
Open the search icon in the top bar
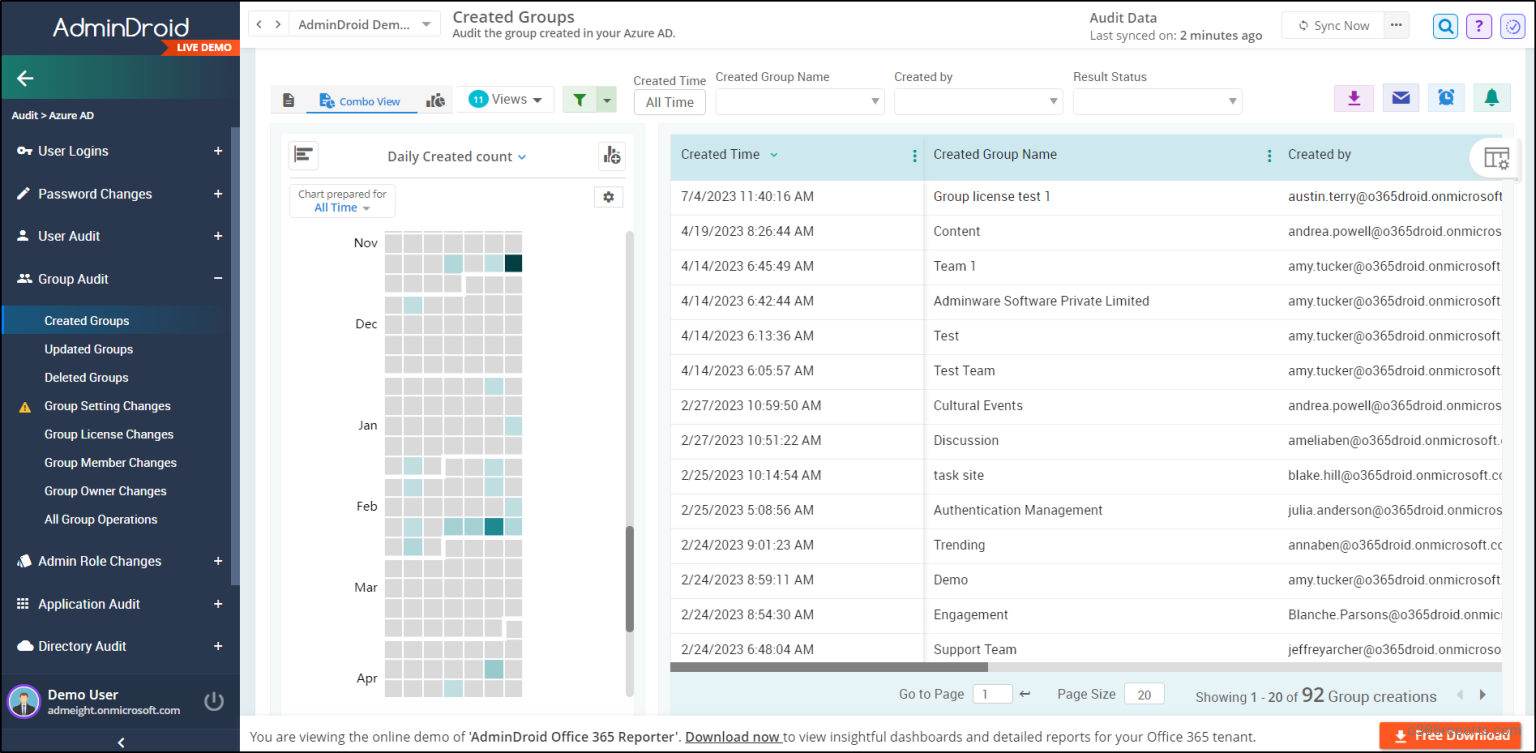1445,26
